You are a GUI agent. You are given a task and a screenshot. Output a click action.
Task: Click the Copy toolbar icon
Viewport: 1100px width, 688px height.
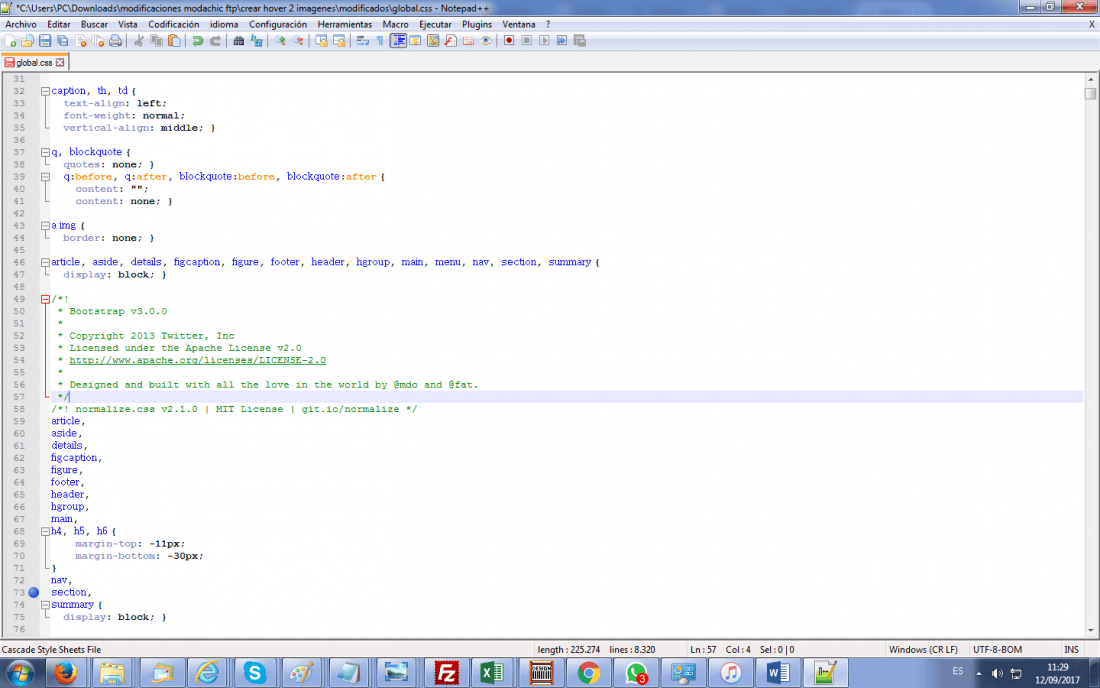tap(156, 41)
